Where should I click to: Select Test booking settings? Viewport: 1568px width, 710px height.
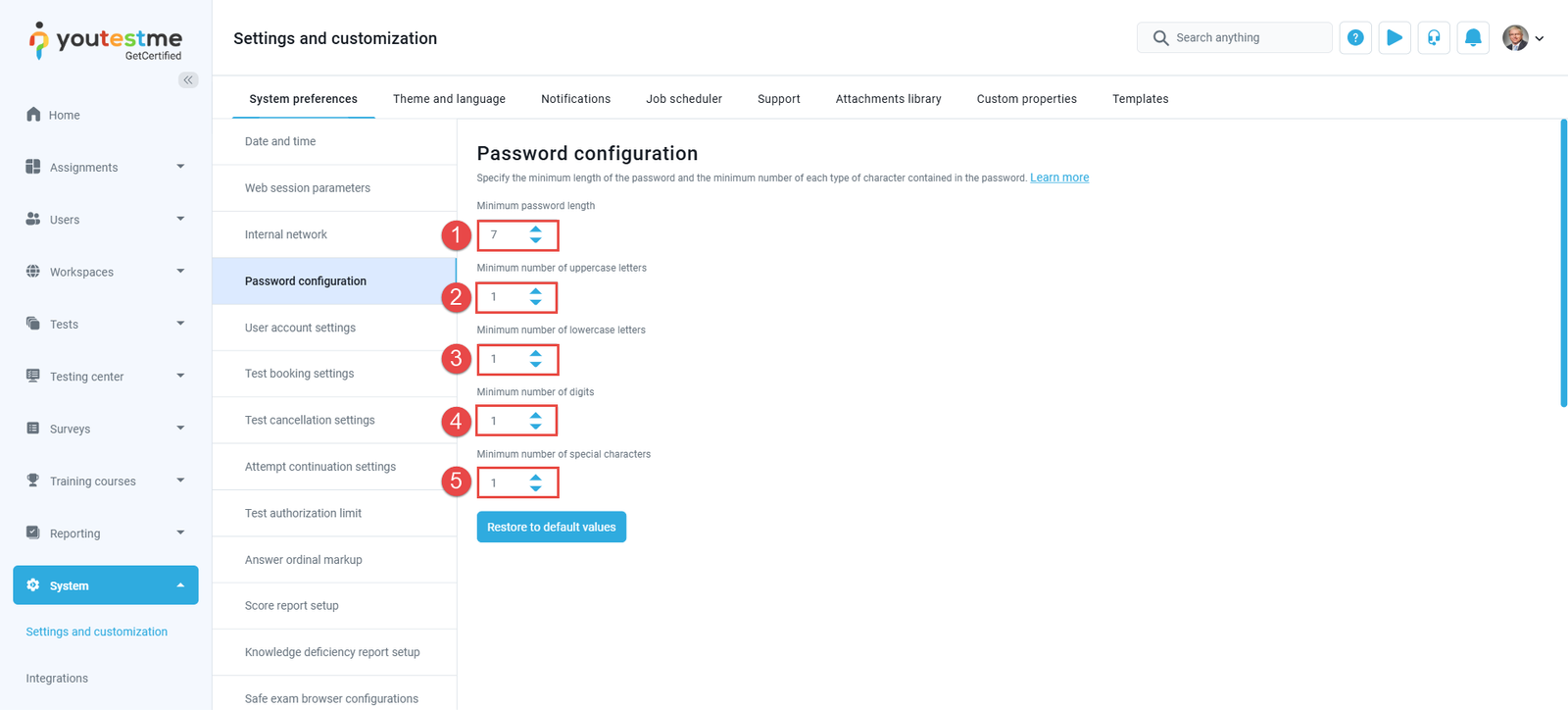point(335,374)
